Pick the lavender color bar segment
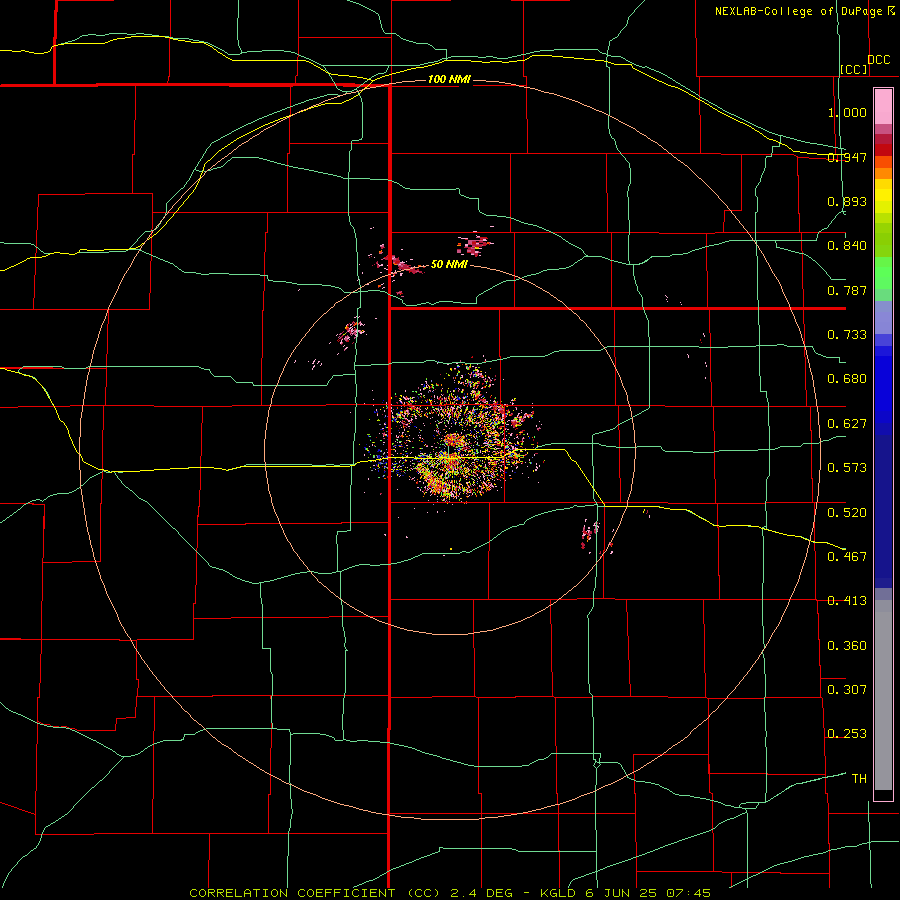The height and width of the screenshot is (900, 900). click(883, 317)
